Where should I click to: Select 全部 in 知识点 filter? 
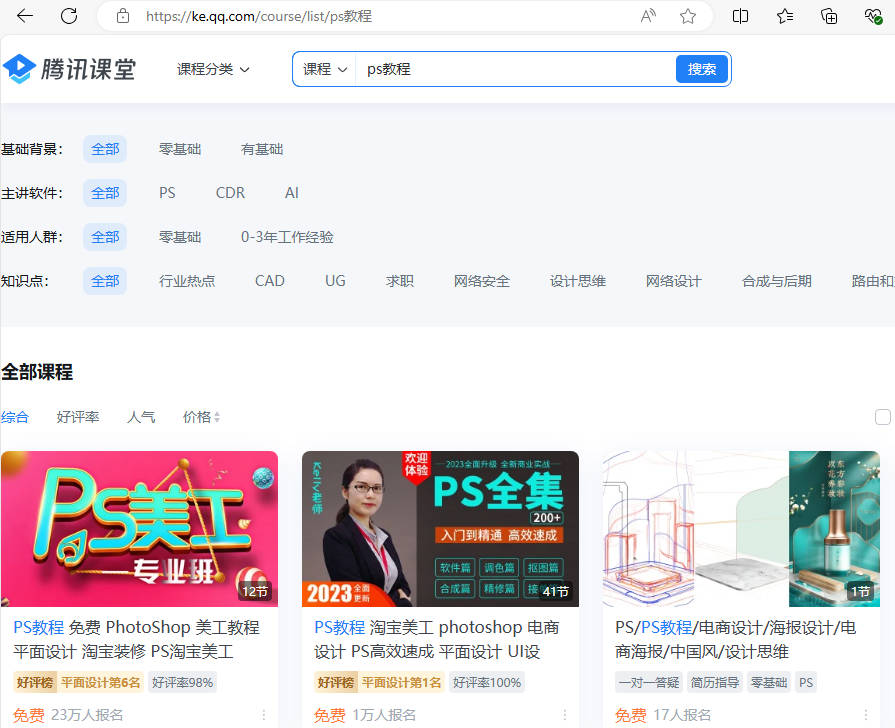click(105, 281)
